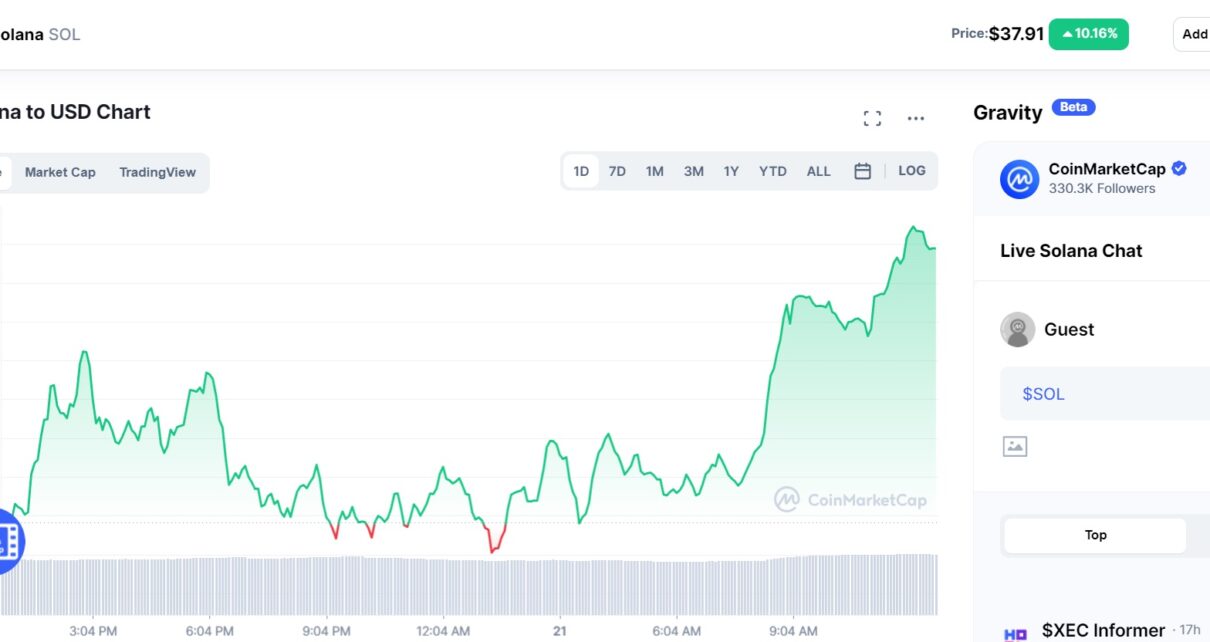Click the 17h timestamp on the post

click(x=1189, y=630)
